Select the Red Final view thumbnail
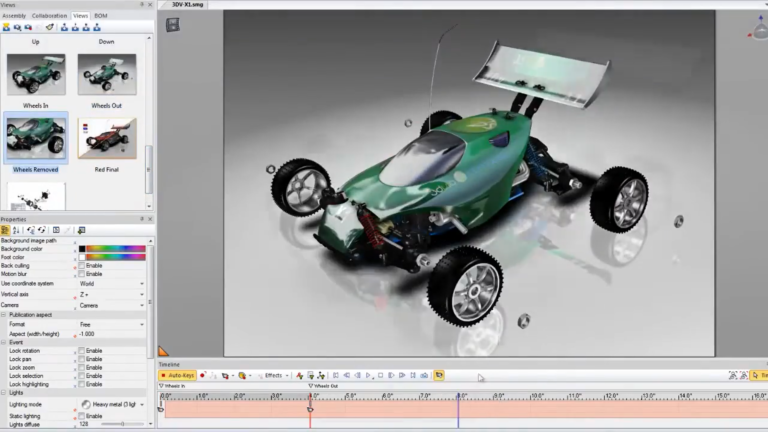768x432 pixels. [x=107, y=139]
